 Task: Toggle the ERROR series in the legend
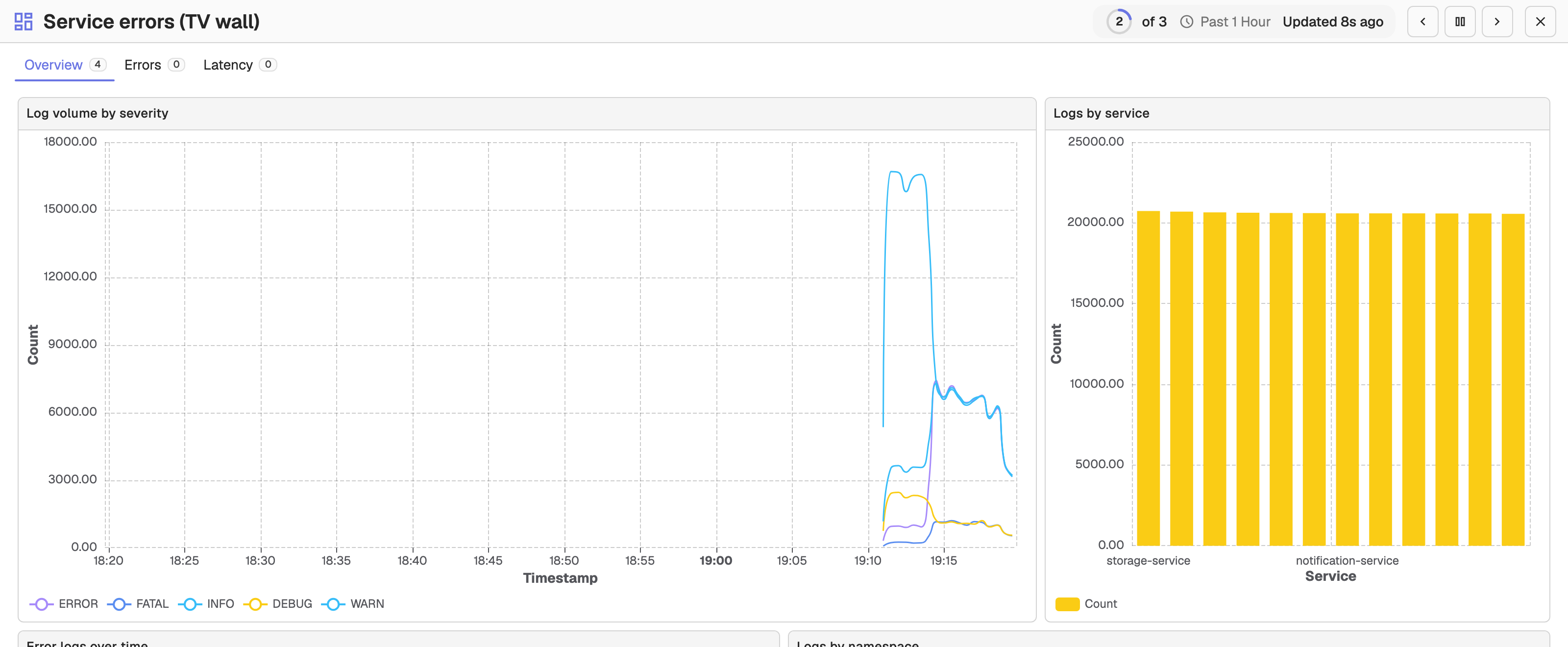(x=64, y=604)
